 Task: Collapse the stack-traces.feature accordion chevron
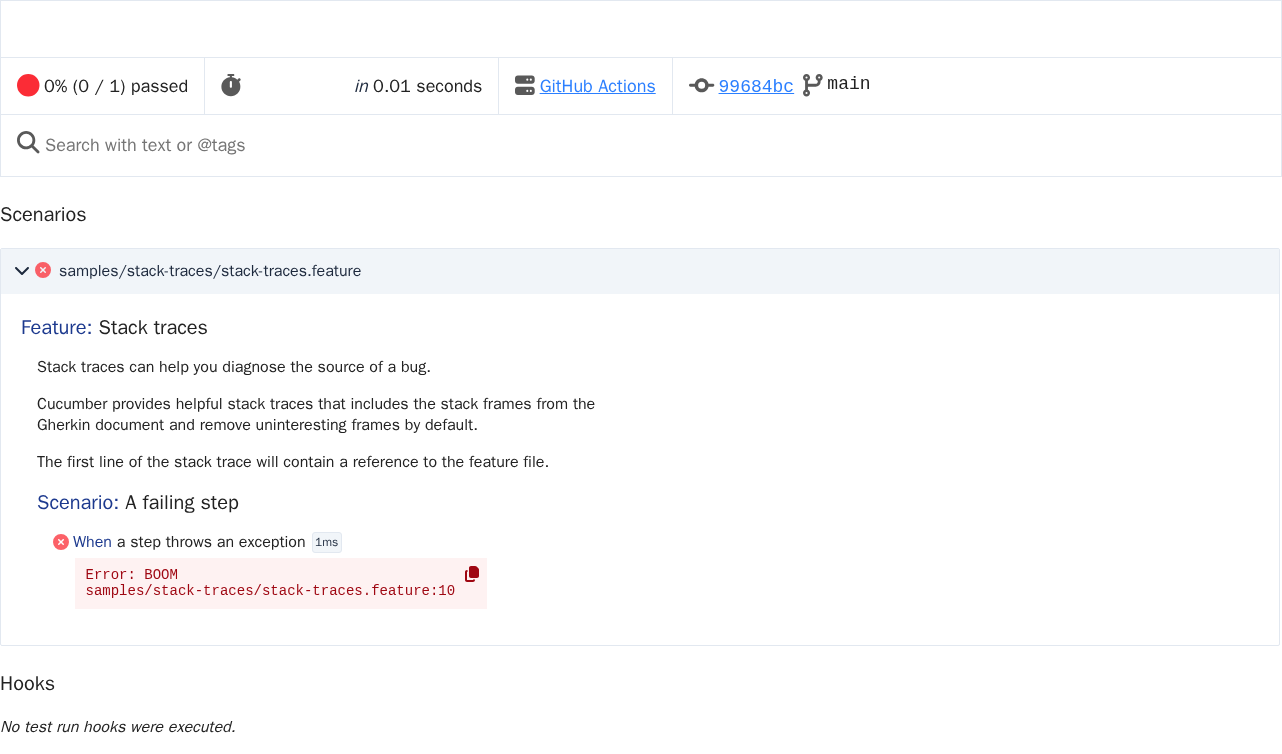pos(22,271)
